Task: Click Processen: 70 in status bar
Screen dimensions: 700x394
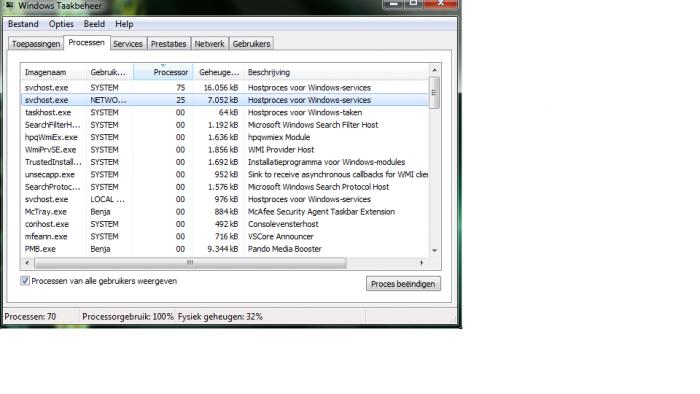Action: 30,317
